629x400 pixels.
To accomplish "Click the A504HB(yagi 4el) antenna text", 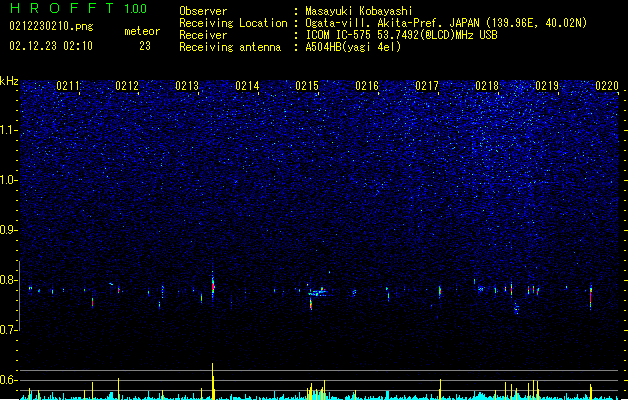I will 353,47.
